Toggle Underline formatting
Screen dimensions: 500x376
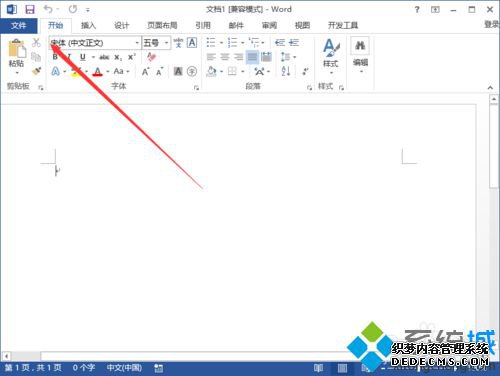click(x=83, y=57)
